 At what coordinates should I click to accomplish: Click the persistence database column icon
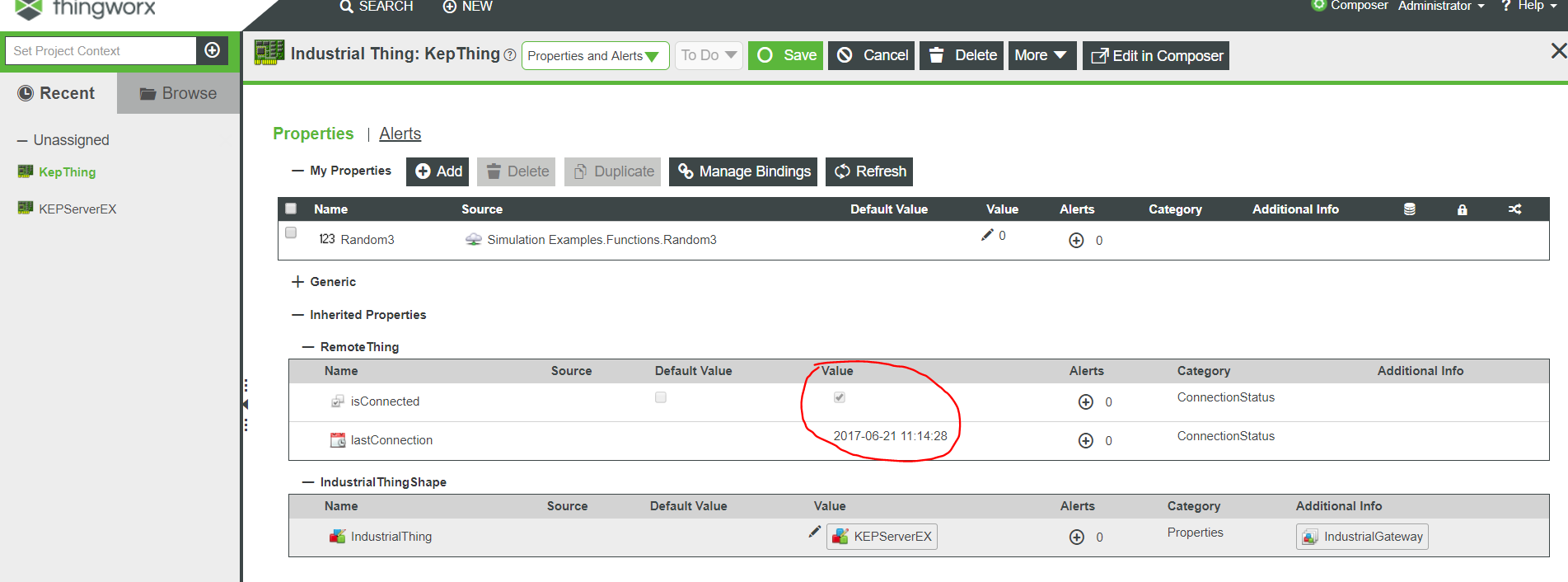(1410, 209)
